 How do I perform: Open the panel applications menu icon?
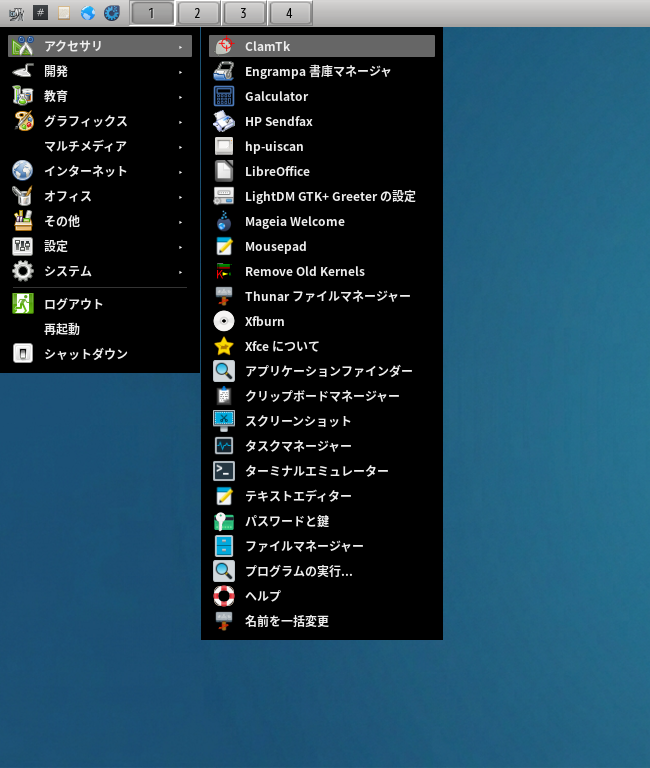(x=16, y=13)
